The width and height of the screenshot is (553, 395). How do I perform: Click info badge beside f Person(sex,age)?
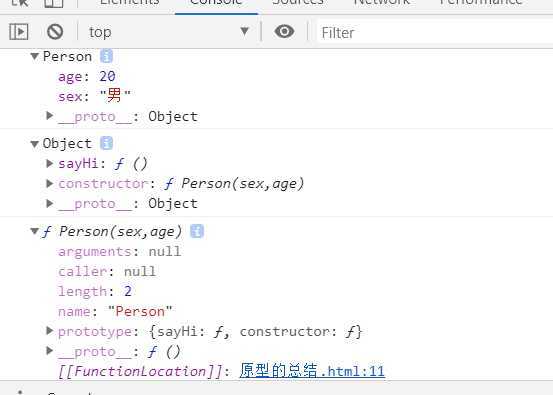[197, 231]
